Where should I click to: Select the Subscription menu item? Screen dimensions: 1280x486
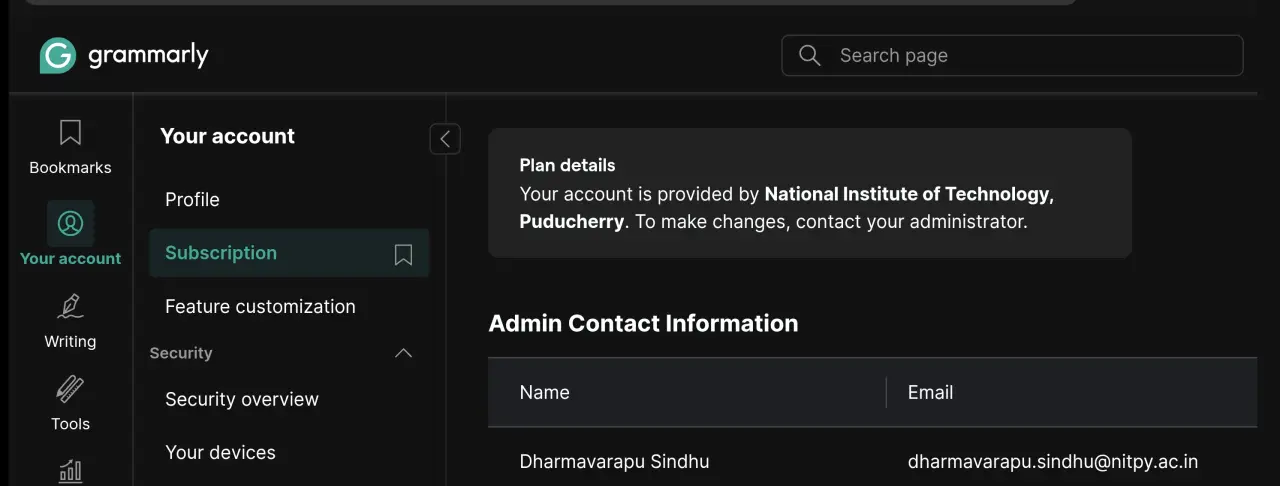tap(221, 253)
